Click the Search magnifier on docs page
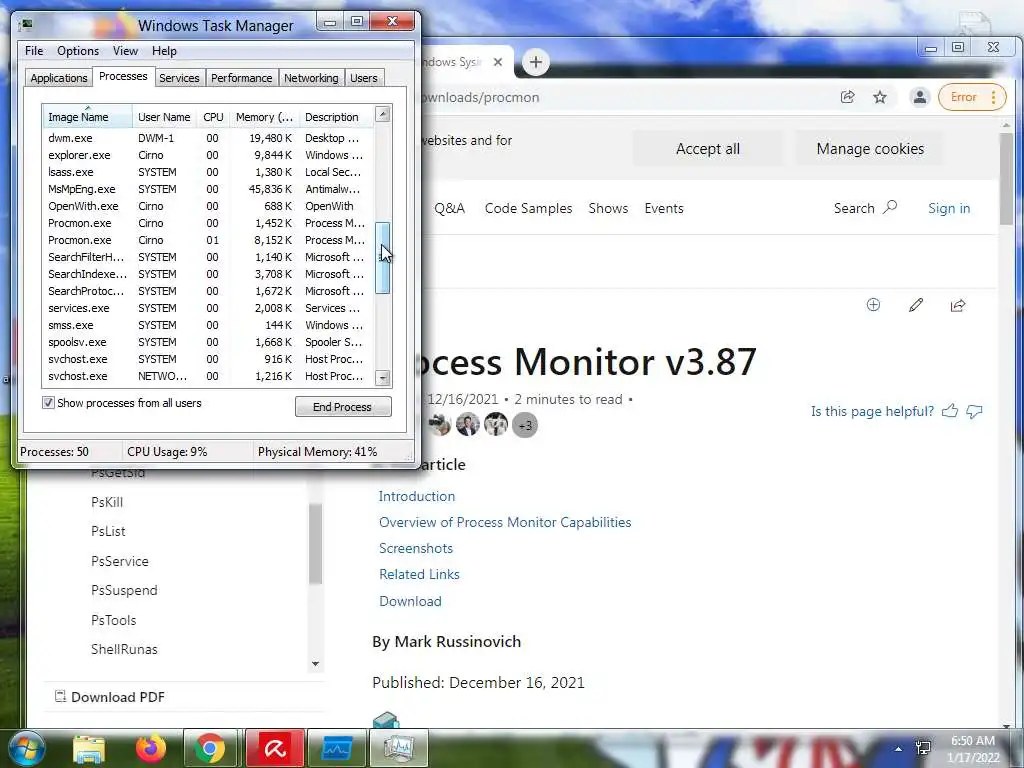Screen dimensions: 1024x768 tap(889, 208)
